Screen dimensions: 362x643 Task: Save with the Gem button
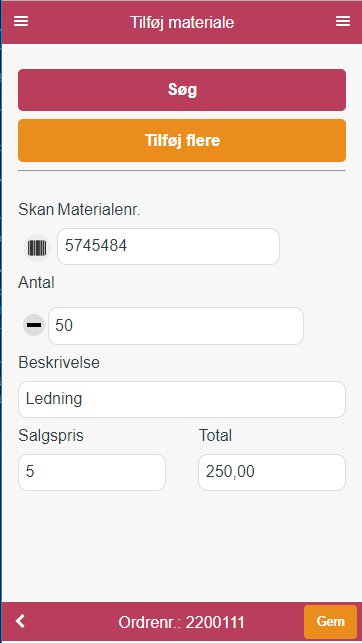coord(330,622)
